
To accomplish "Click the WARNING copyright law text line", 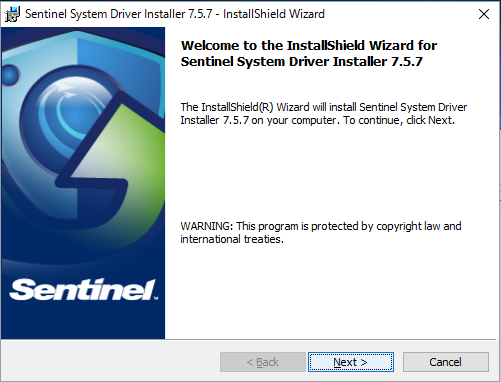I will [x=321, y=226].
